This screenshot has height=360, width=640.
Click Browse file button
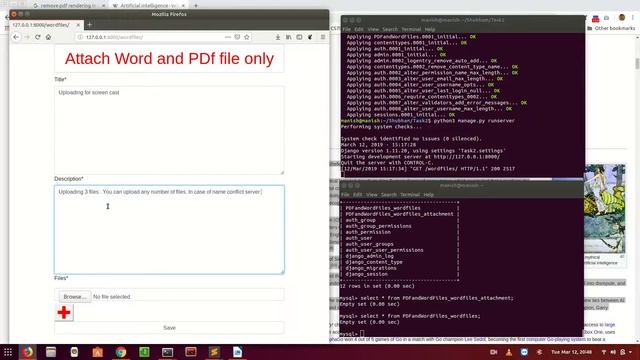75,297
